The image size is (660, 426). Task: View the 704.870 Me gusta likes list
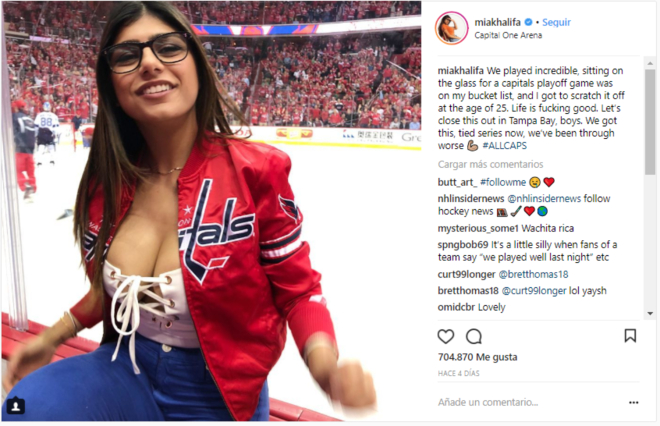tap(477, 357)
